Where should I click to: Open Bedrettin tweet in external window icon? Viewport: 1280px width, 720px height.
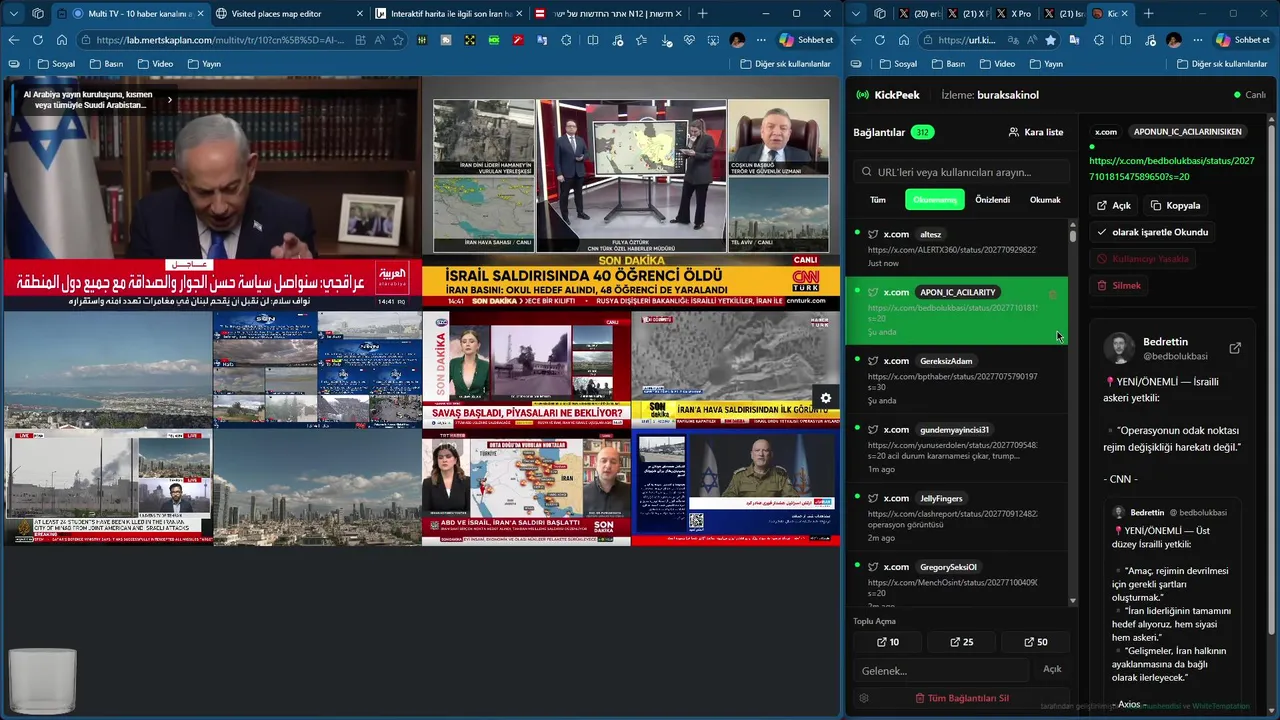[x=1235, y=348]
